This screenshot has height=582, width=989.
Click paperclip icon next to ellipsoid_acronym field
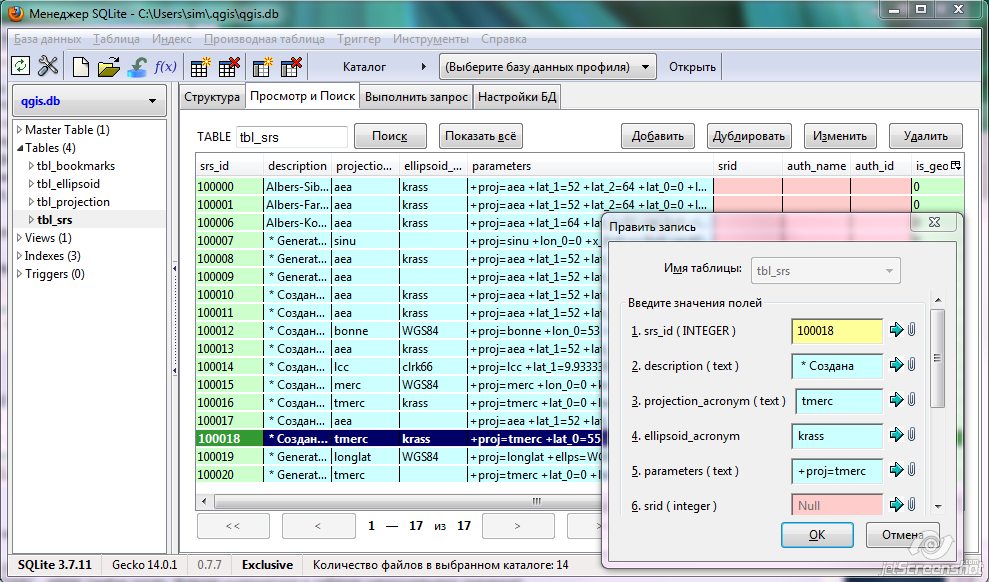pyautogui.click(x=911, y=435)
